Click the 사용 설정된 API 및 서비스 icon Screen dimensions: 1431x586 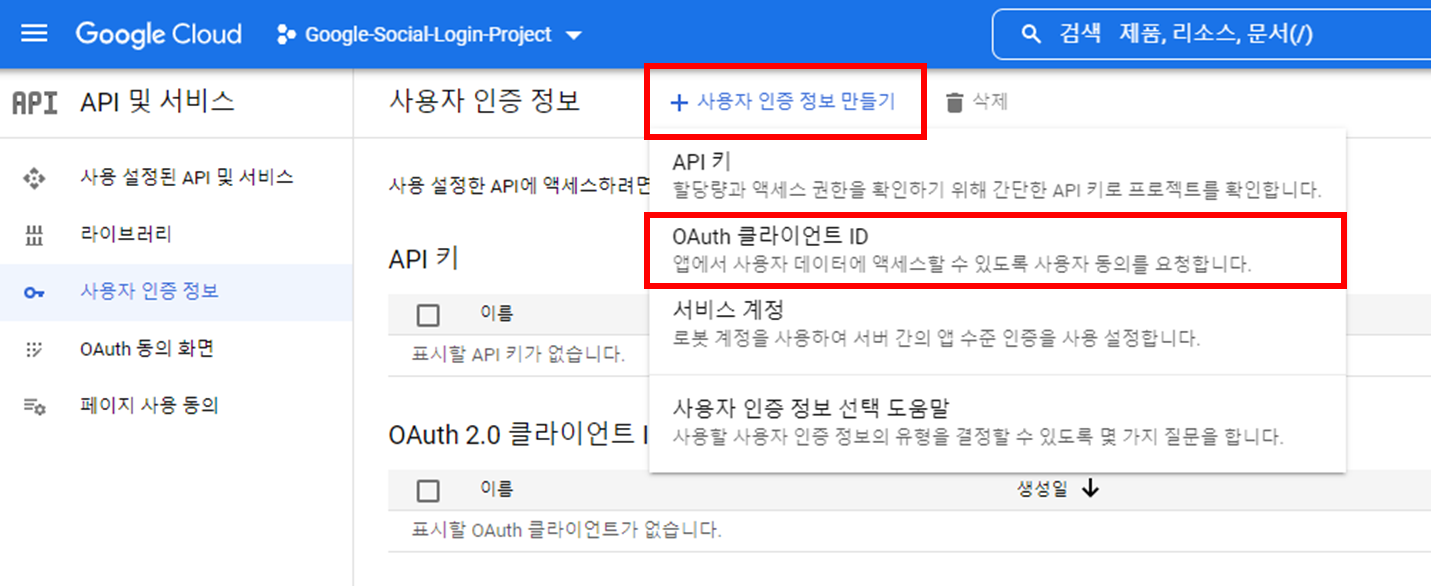coord(34,178)
